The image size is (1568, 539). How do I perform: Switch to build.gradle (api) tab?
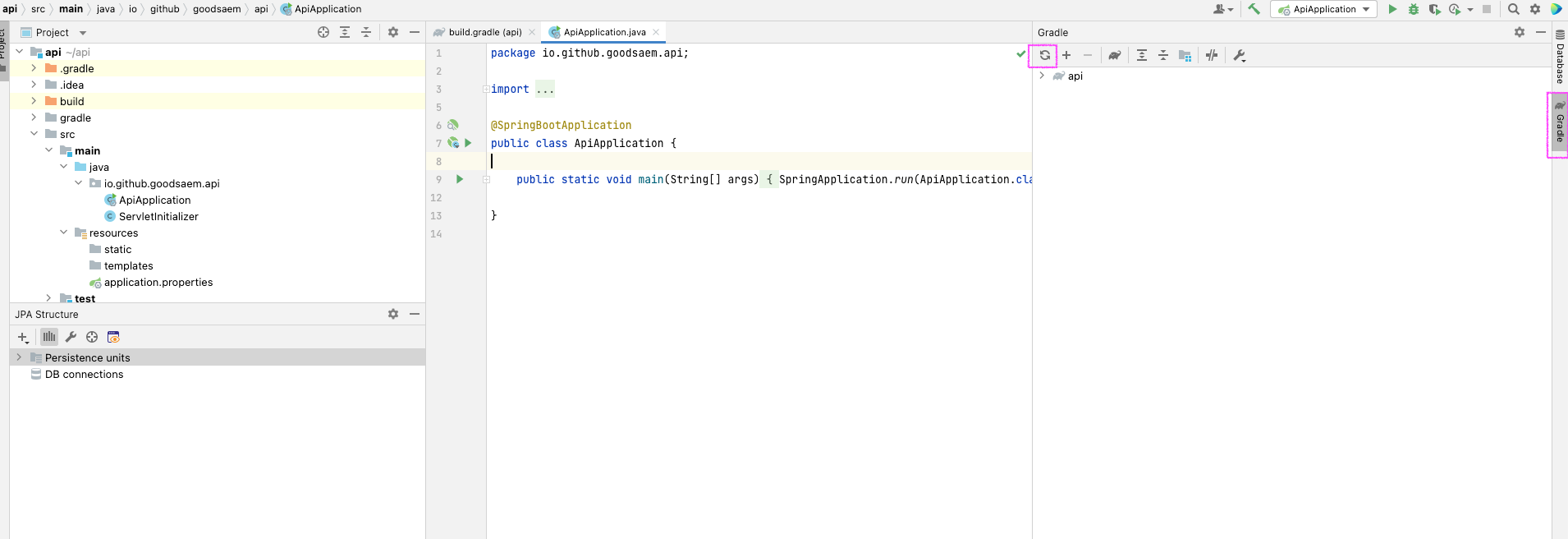coord(485,32)
